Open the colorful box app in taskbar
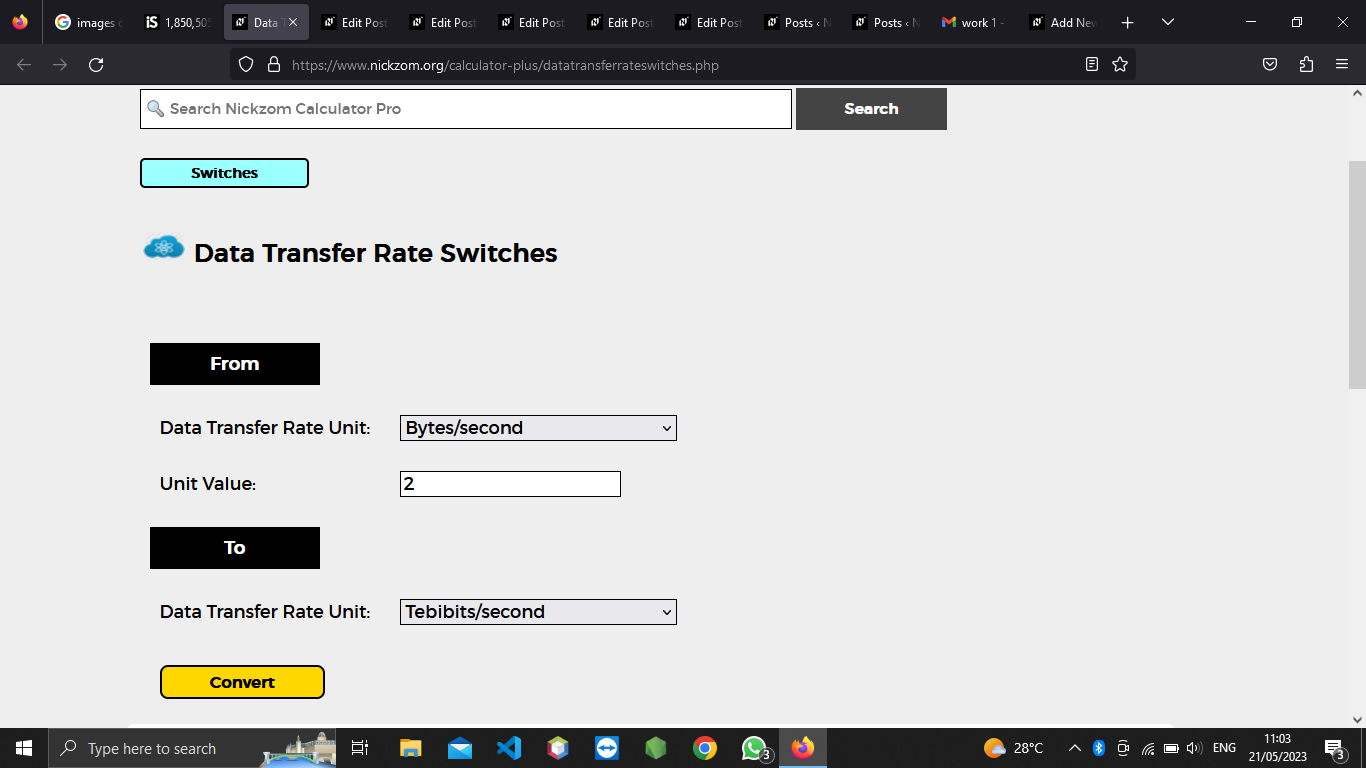This screenshot has height=768, width=1366. tap(558, 748)
